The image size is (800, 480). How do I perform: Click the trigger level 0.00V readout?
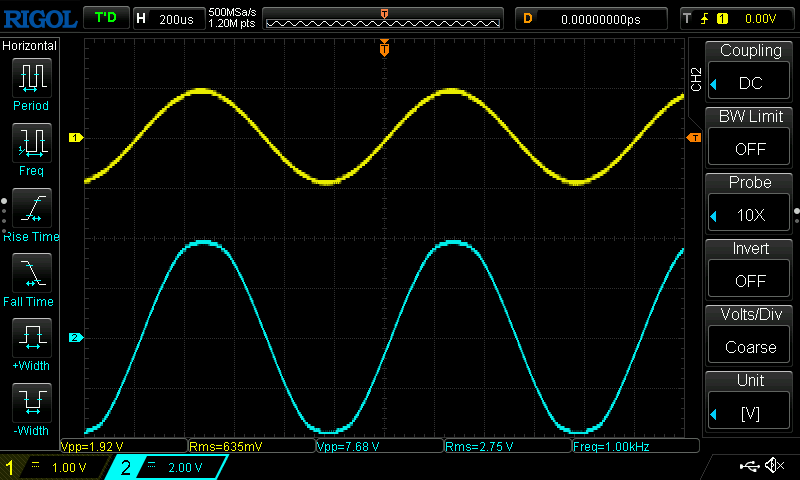760,19
